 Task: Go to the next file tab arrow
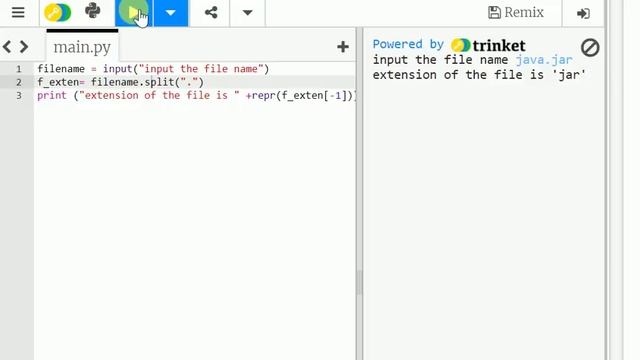[24, 47]
